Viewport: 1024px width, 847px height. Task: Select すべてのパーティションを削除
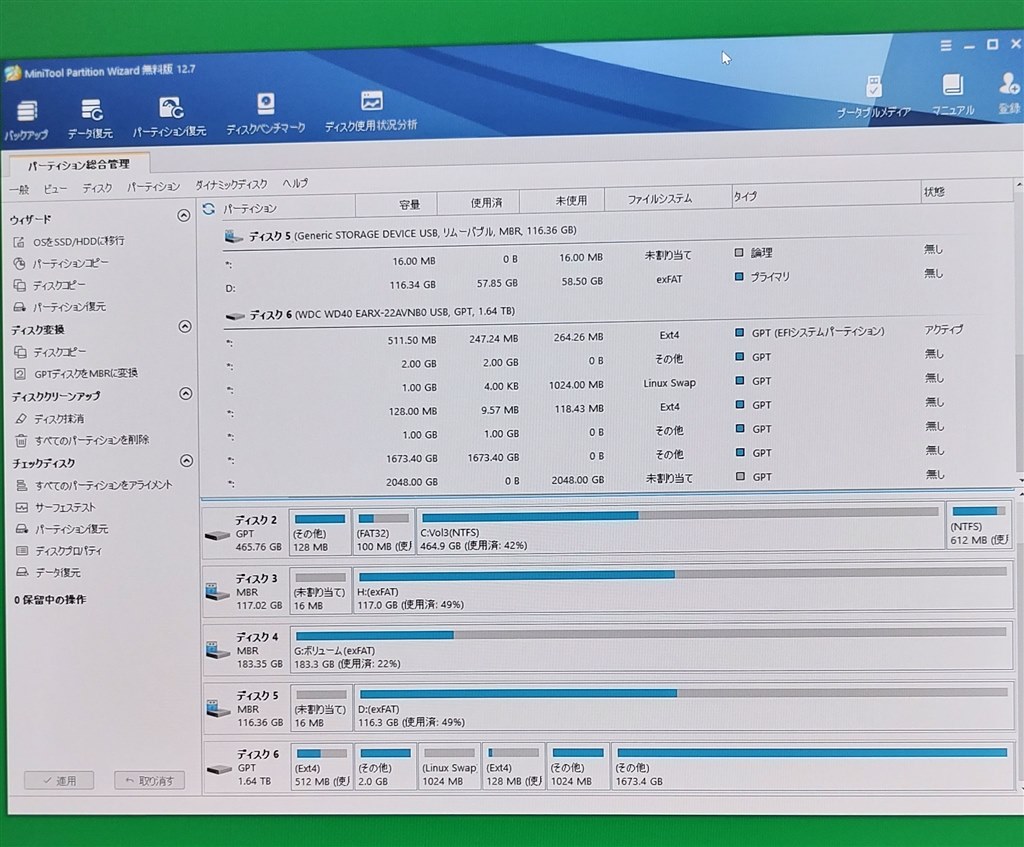click(82, 440)
